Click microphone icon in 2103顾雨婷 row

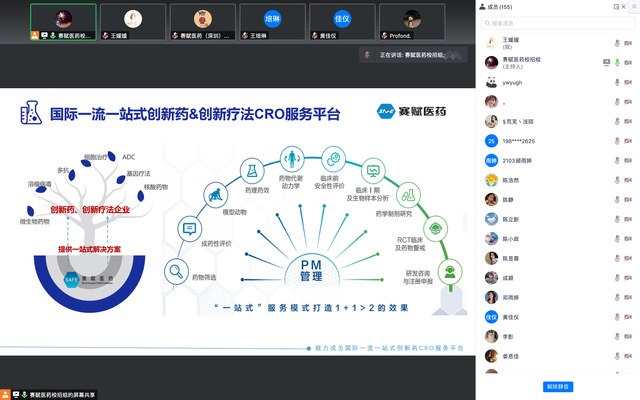pos(617,160)
